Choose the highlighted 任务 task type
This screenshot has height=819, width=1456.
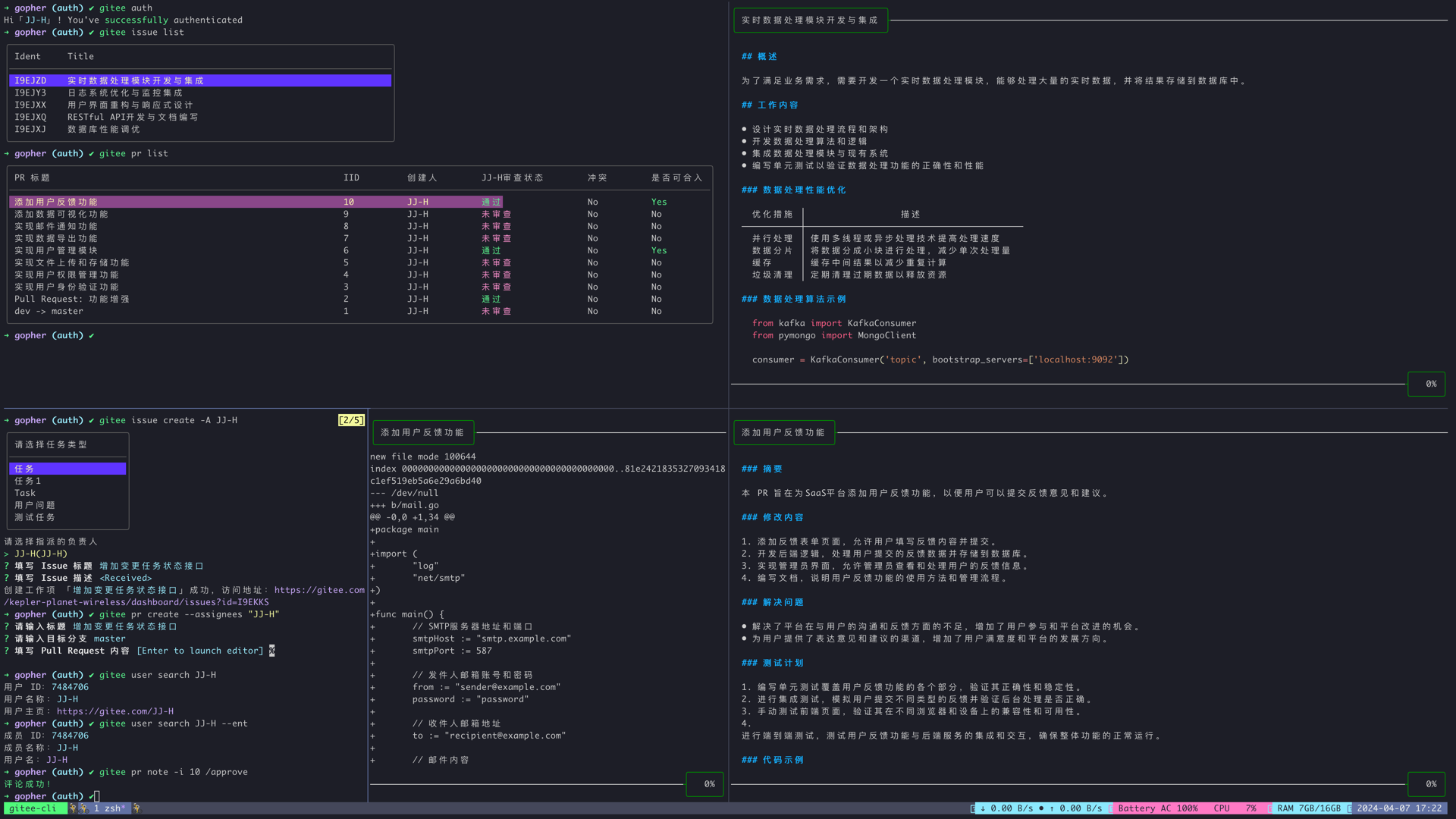tap(67, 469)
